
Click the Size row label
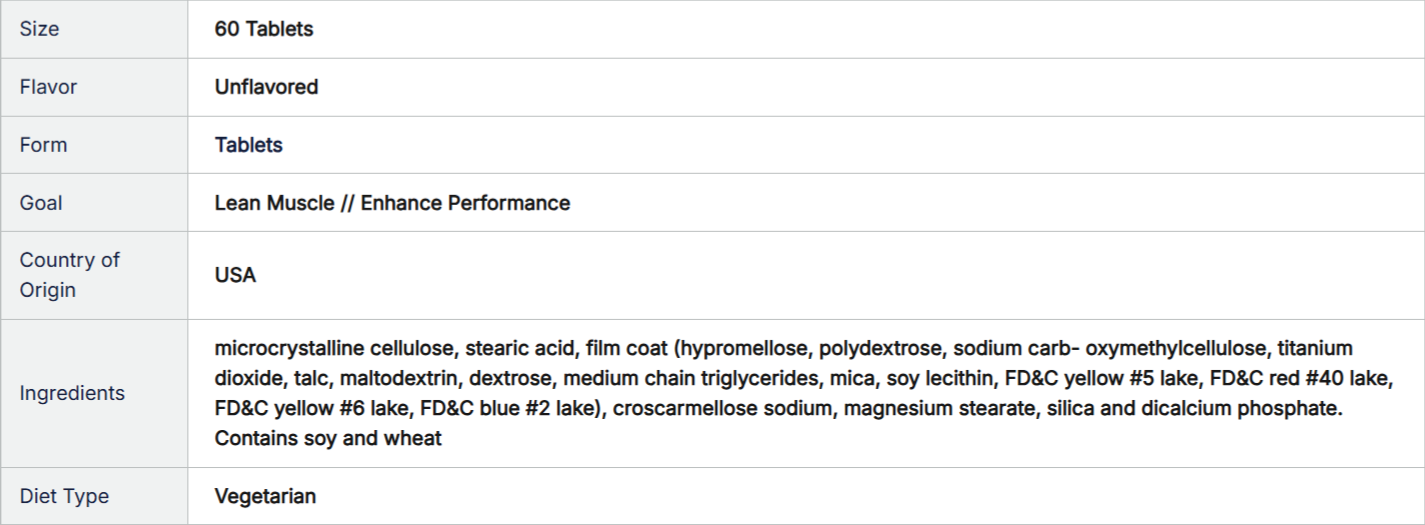[x=39, y=29]
